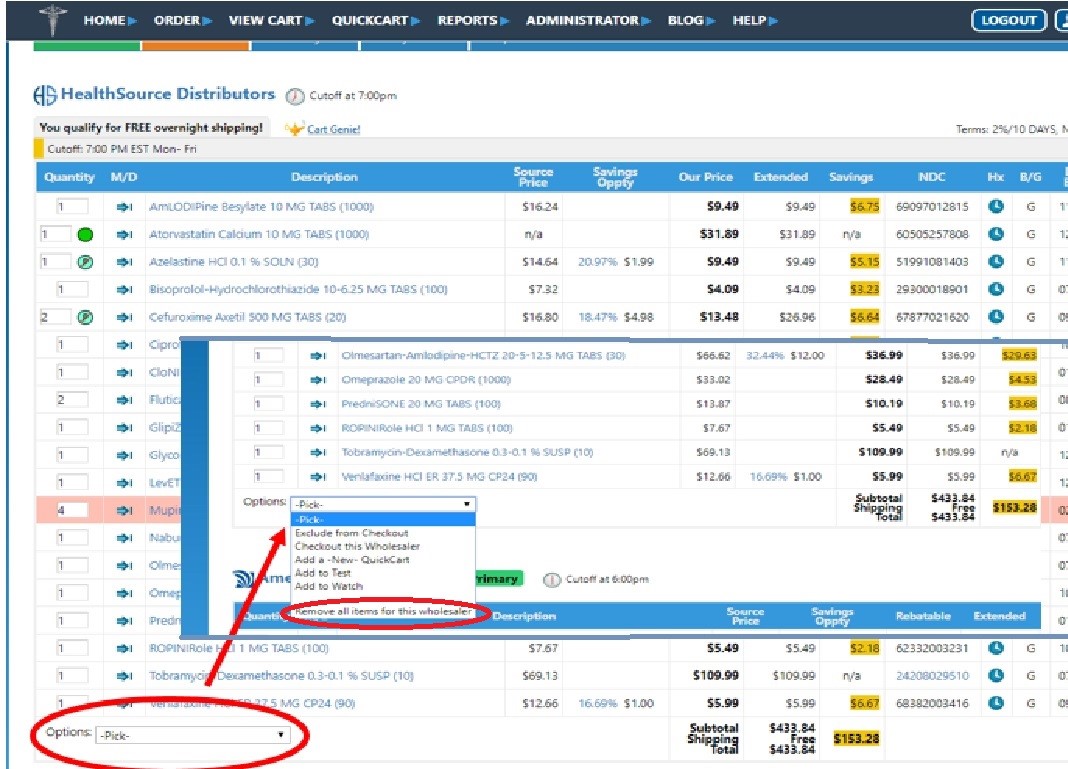Screen dimensions: 1068x769
Task: Click the arrow icon in the Nabu row
Action: tap(125, 538)
